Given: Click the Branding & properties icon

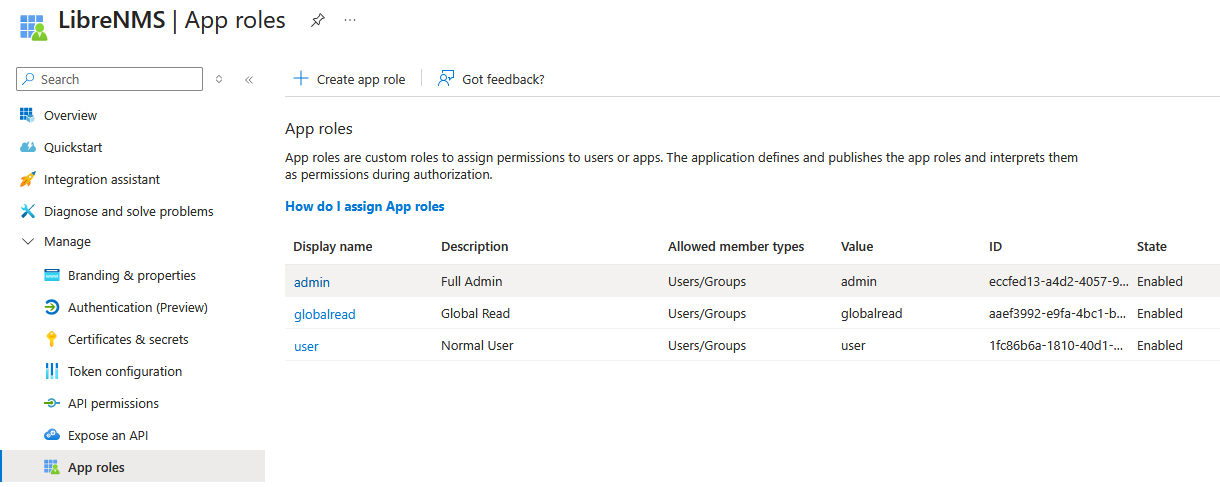Looking at the screenshot, I should coord(52,275).
